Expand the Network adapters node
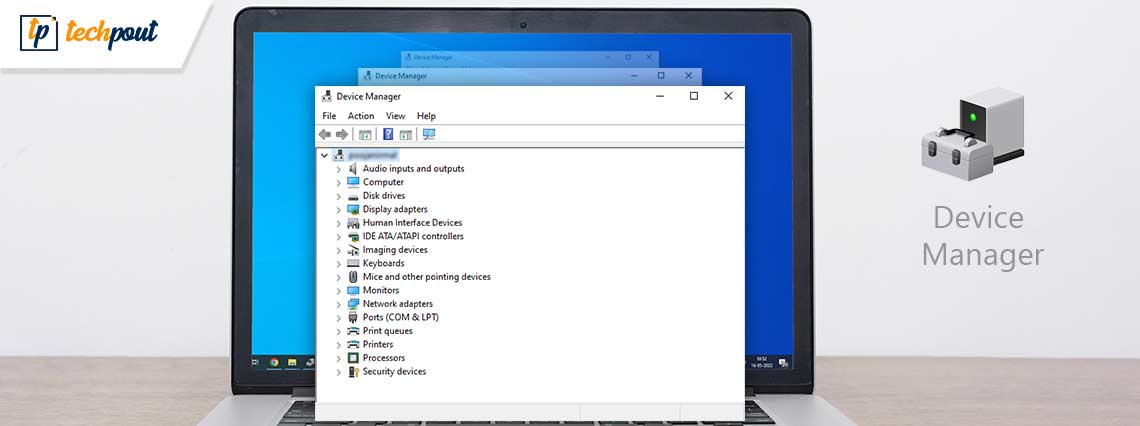This screenshot has width=1140, height=426. 339,304
